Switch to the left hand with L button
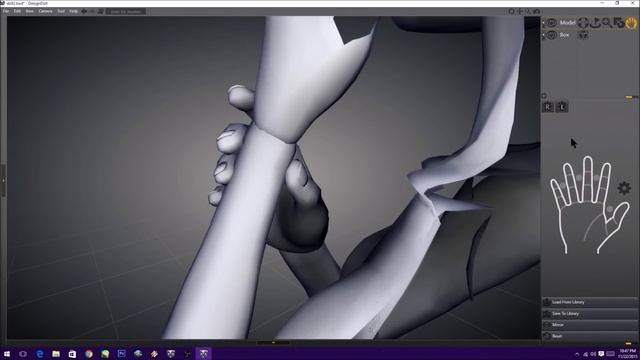Image resolution: width=640 pixels, height=360 pixels. click(x=562, y=107)
